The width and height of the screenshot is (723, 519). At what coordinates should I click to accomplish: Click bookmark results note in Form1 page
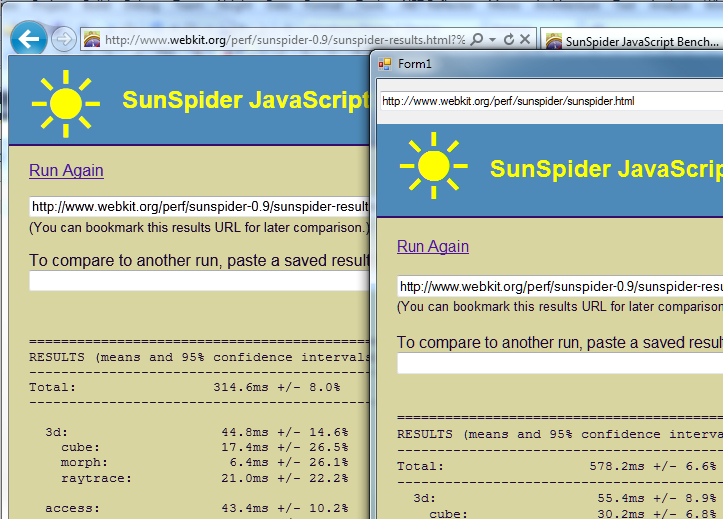(x=560, y=307)
